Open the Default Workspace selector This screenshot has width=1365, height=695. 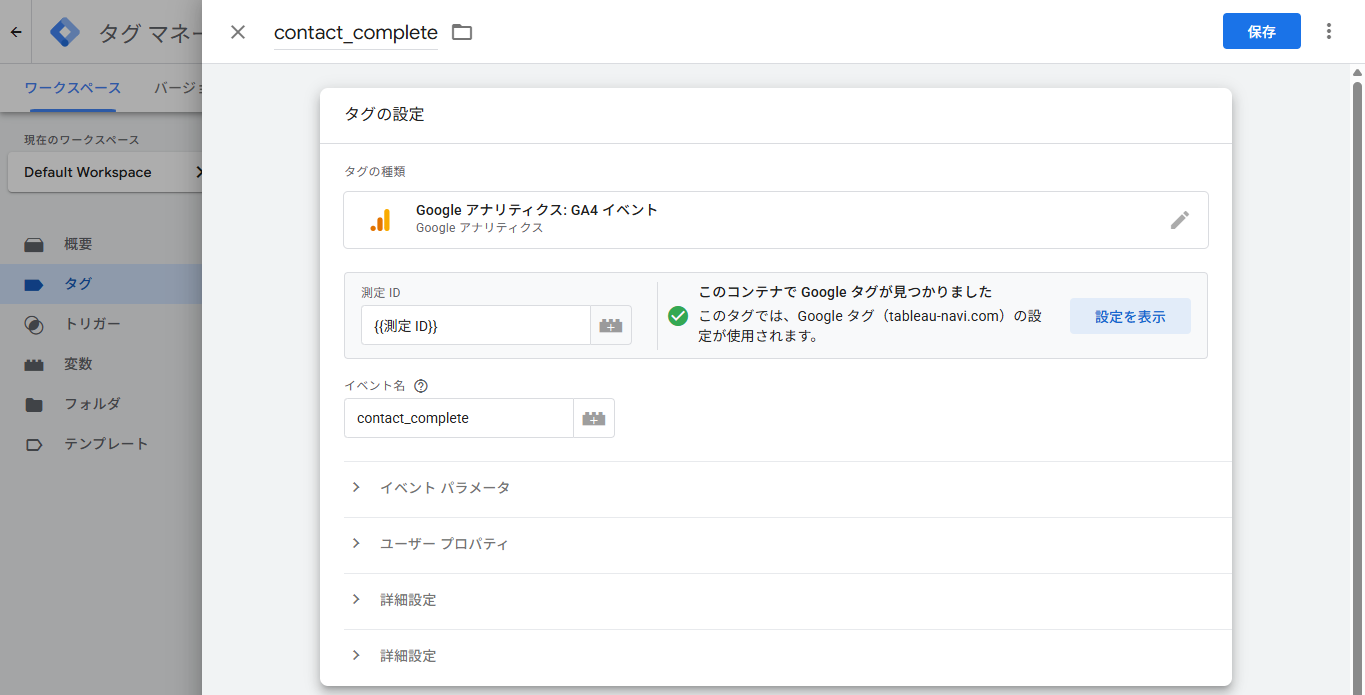click(105, 172)
